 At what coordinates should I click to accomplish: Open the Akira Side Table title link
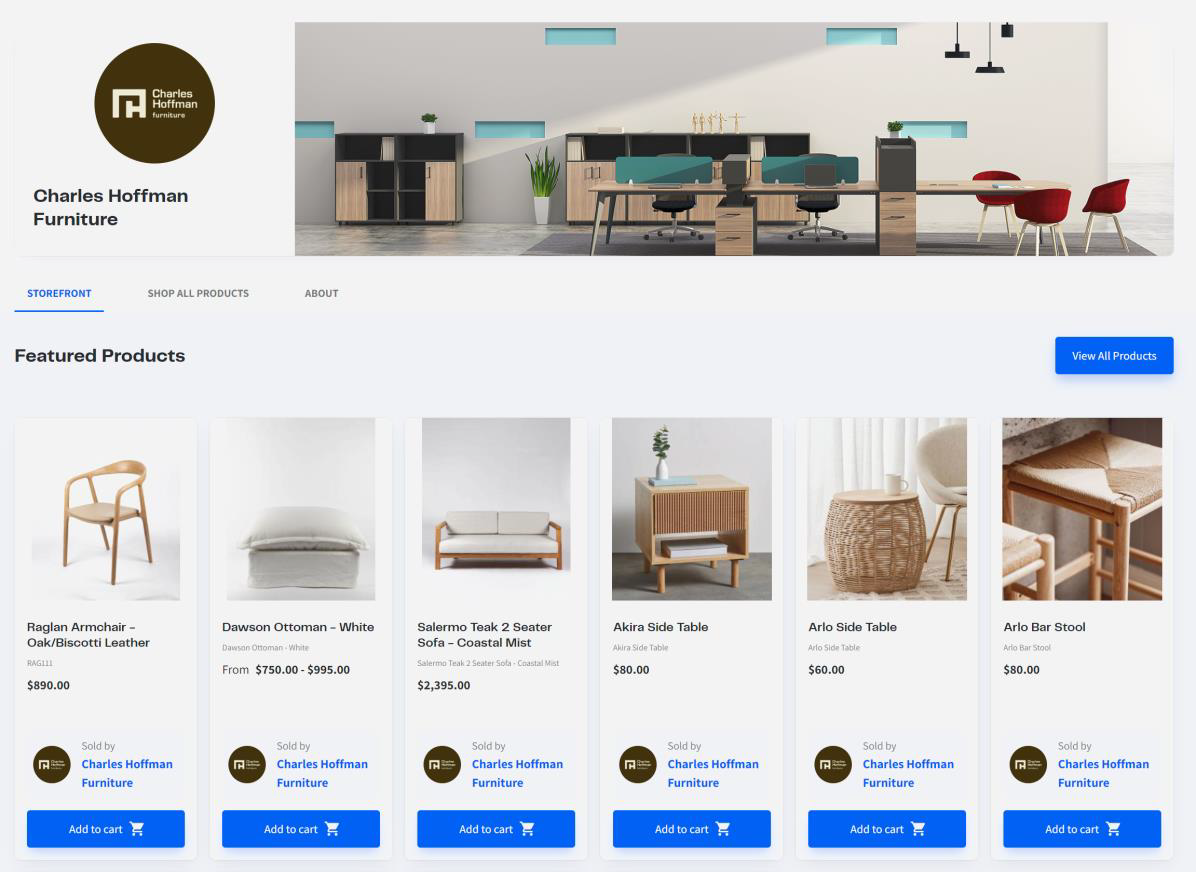tap(661, 626)
